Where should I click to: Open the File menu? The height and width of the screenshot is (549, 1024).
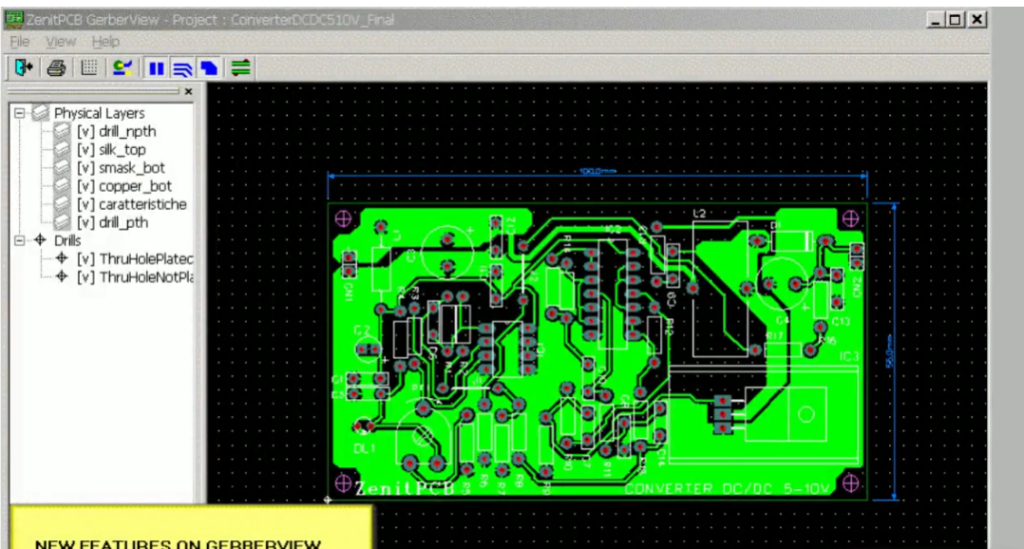pos(20,42)
